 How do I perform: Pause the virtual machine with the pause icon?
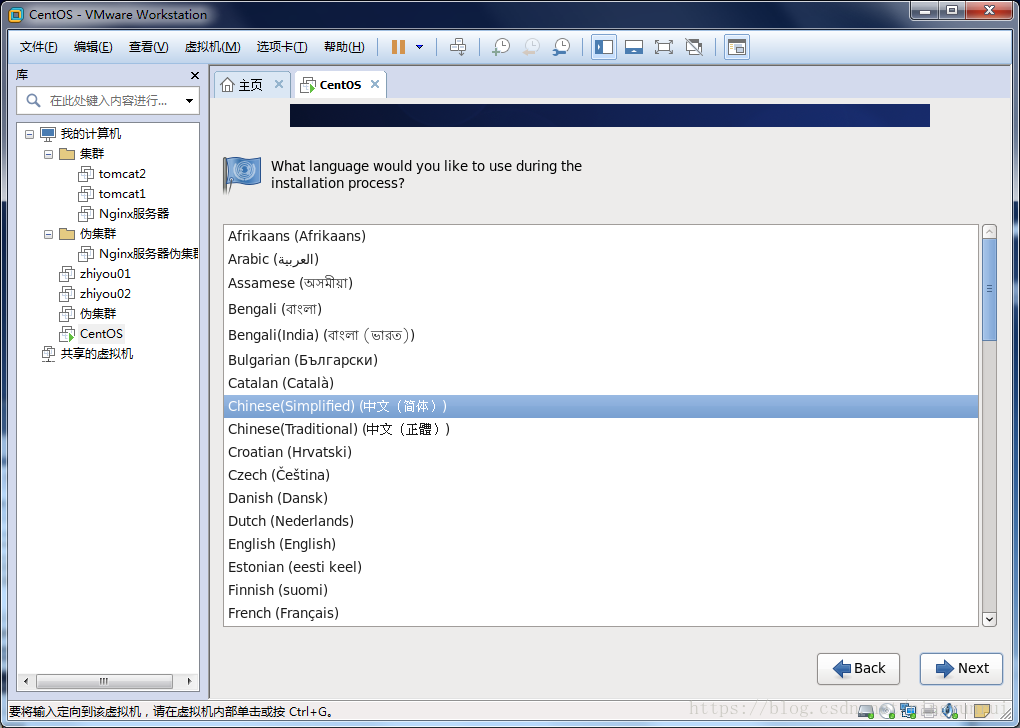(x=398, y=47)
